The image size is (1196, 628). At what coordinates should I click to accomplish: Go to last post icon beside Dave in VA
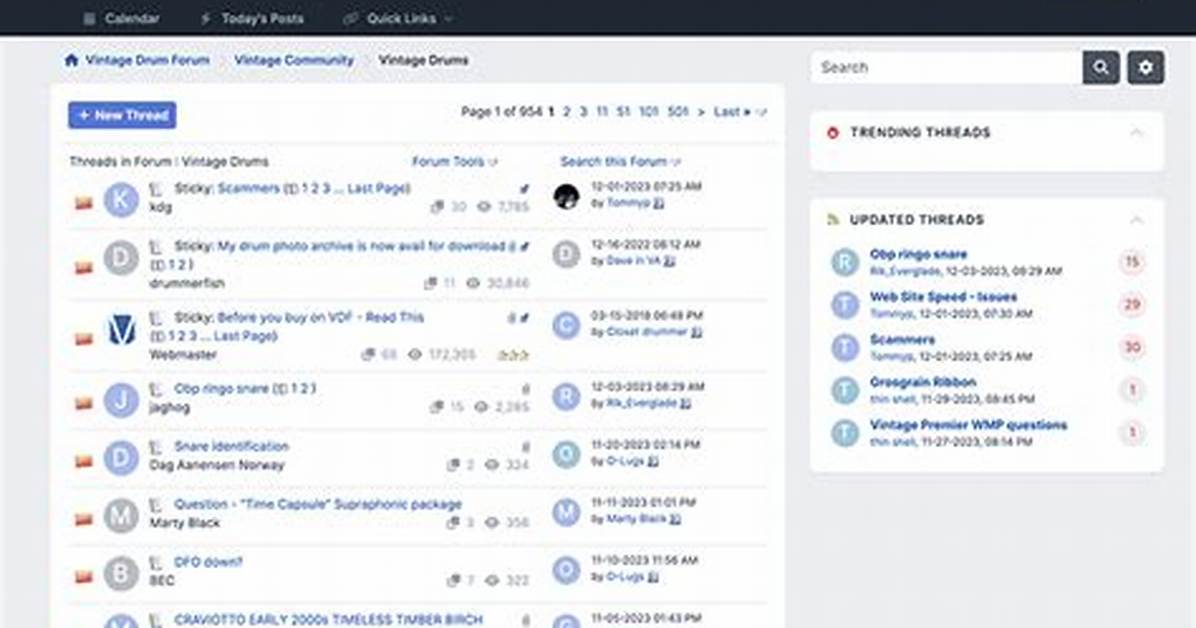click(x=669, y=261)
